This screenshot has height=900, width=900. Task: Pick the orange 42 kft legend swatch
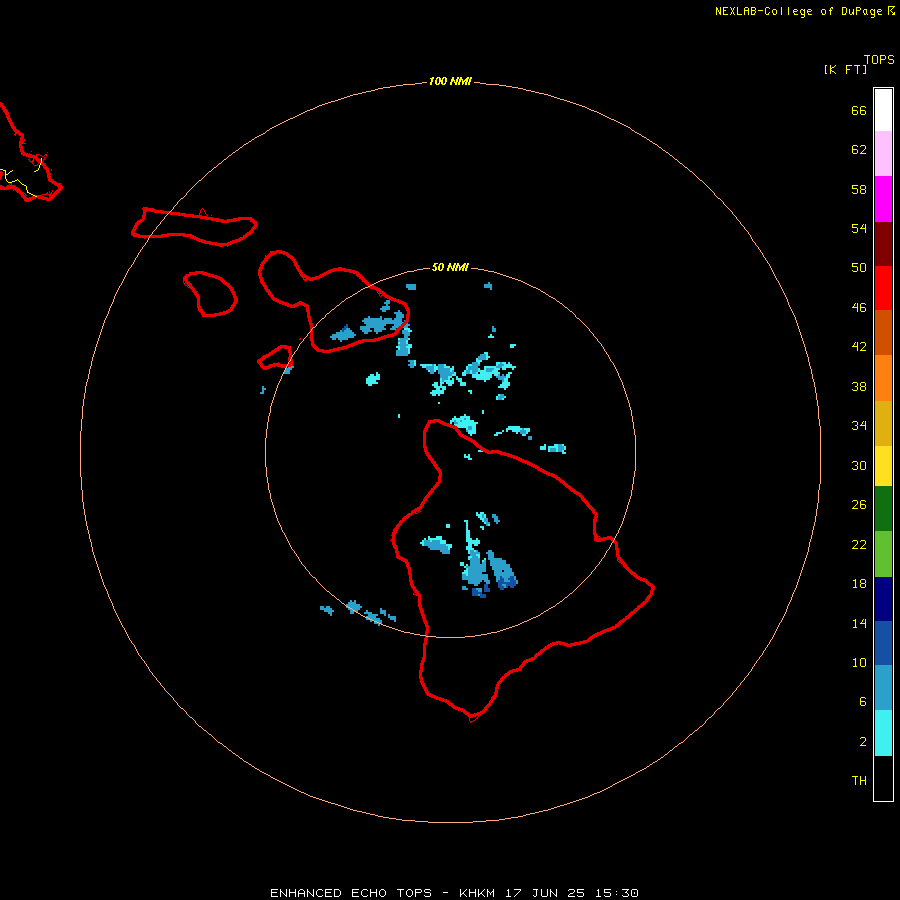point(883,378)
